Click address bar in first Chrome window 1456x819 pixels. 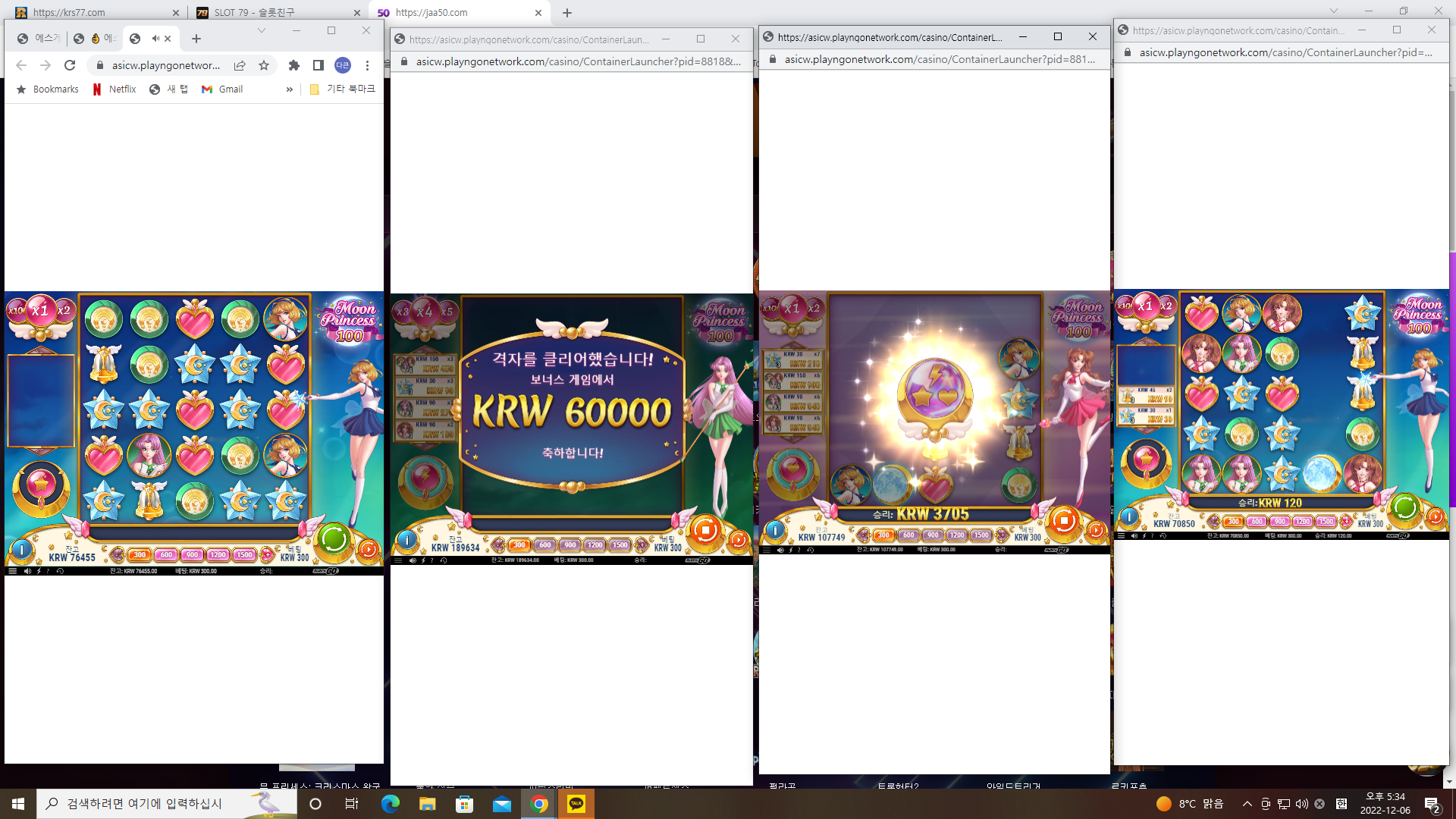(165, 65)
